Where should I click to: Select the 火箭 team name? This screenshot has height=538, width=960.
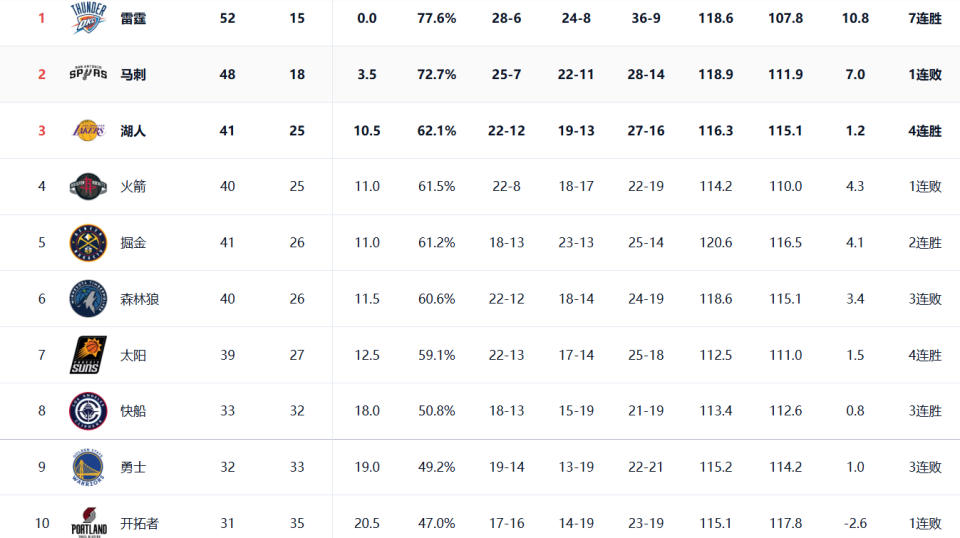tap(133, 186)
